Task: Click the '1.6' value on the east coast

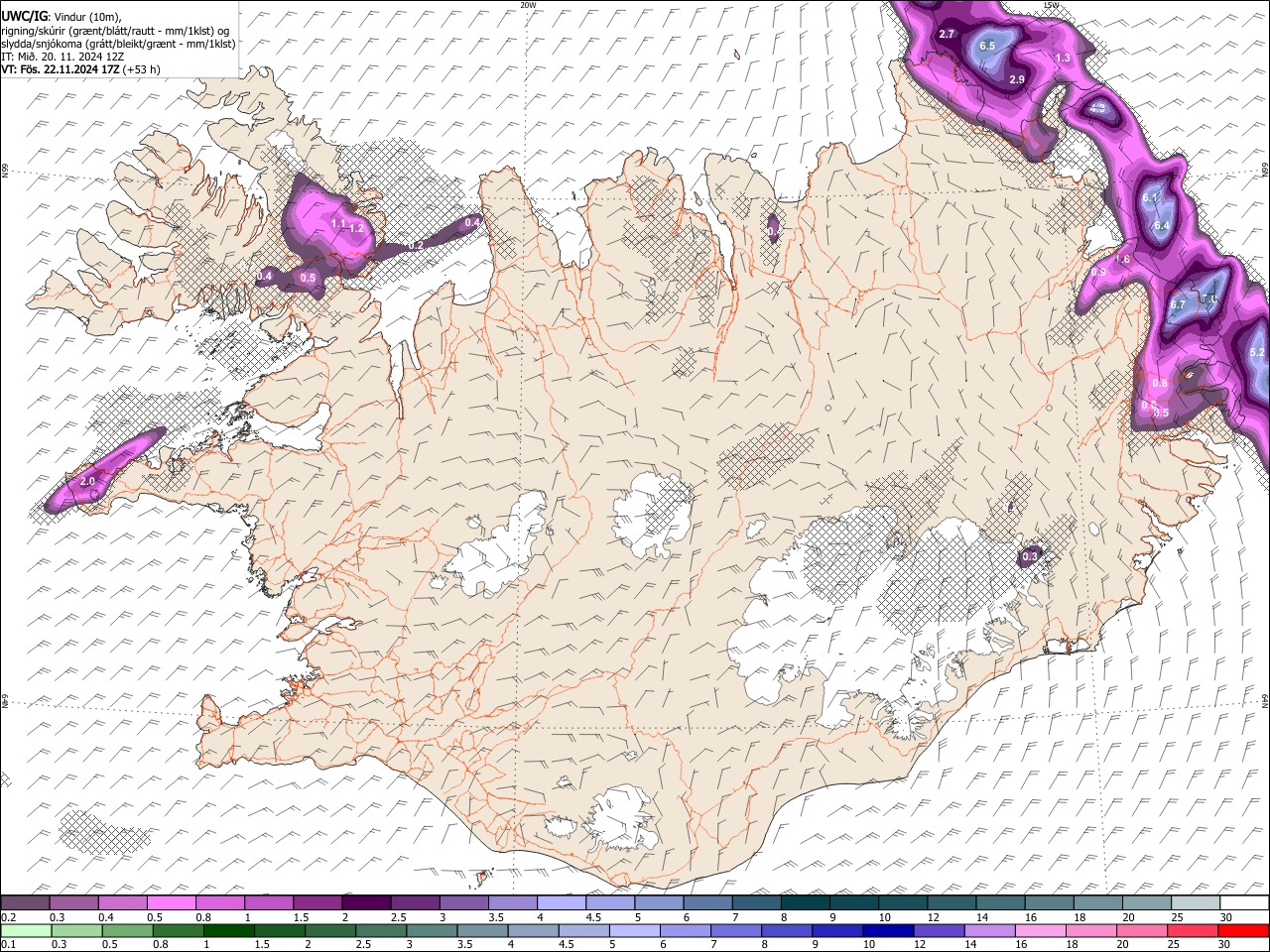Action: (x=1122, y=260)
